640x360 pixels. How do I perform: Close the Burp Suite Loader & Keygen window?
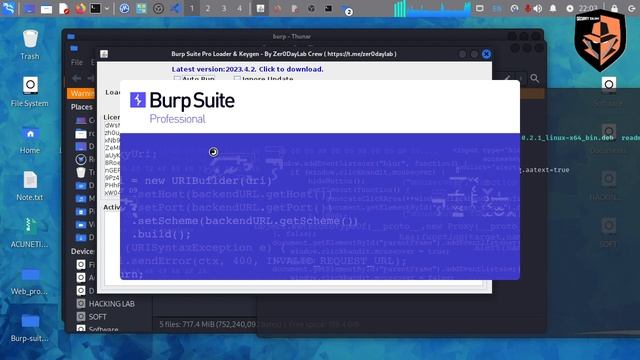486,54
